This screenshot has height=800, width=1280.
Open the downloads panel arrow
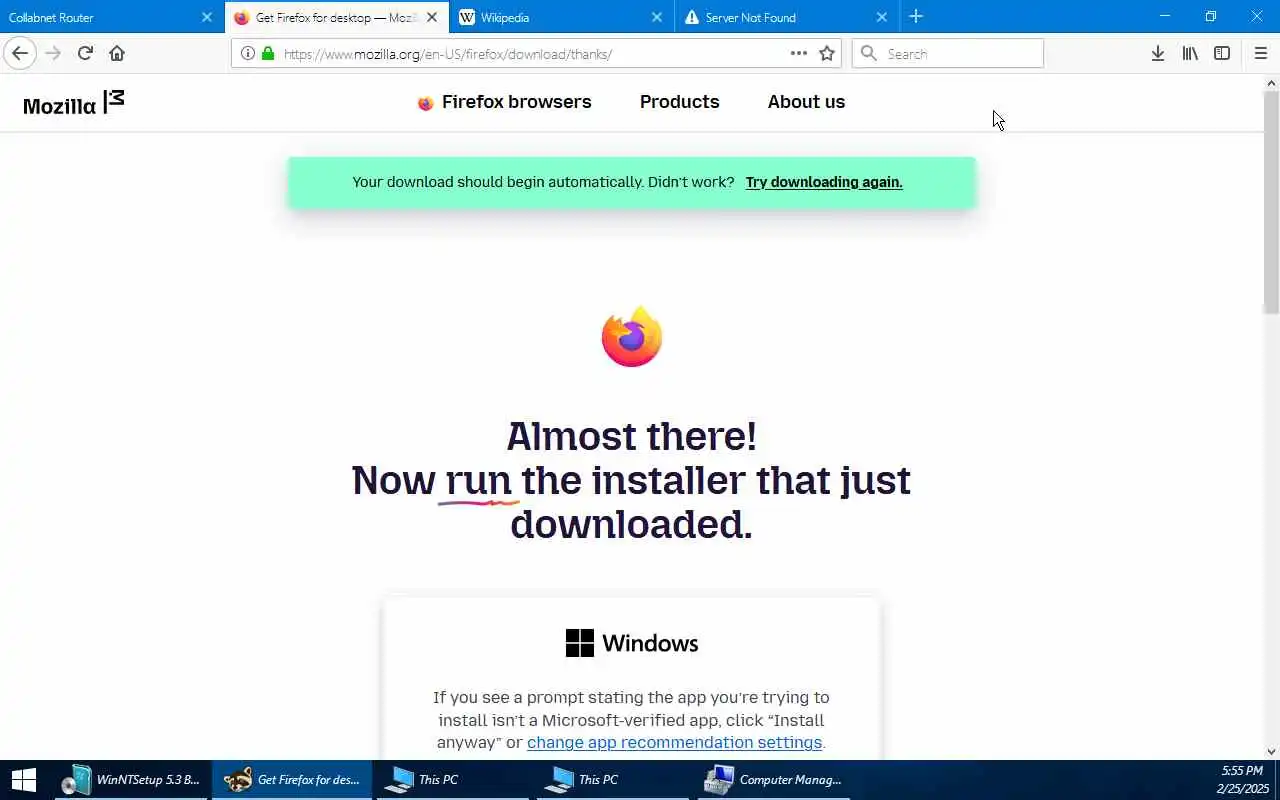[1158, 53]
